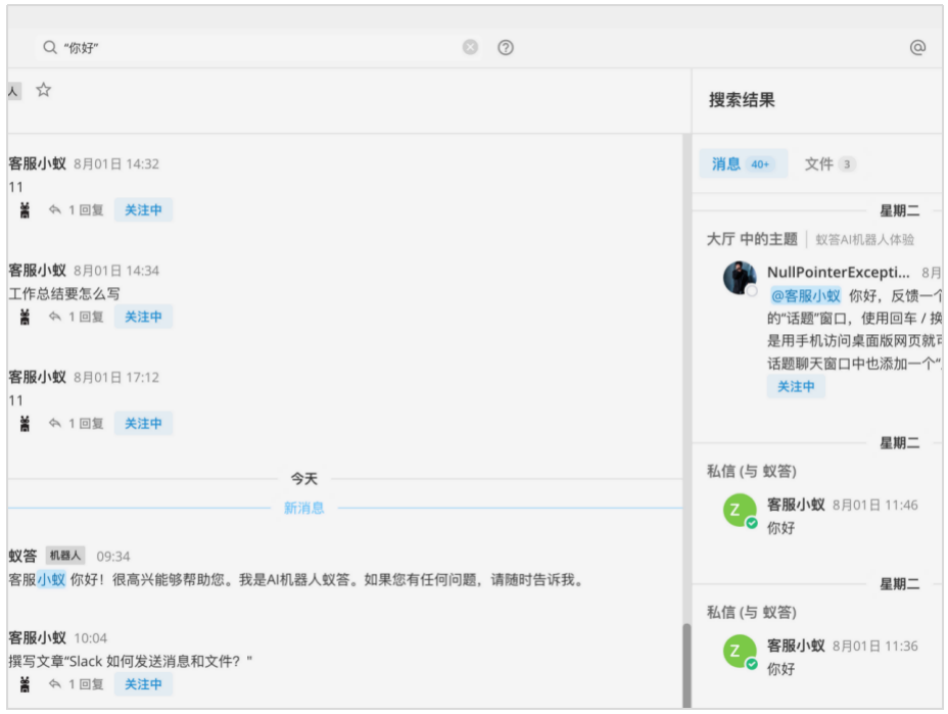Viewport: 948px width, 714px height.
Task: Click reply arrow on the 14:32 message
Action: click(x=55, y=210)
